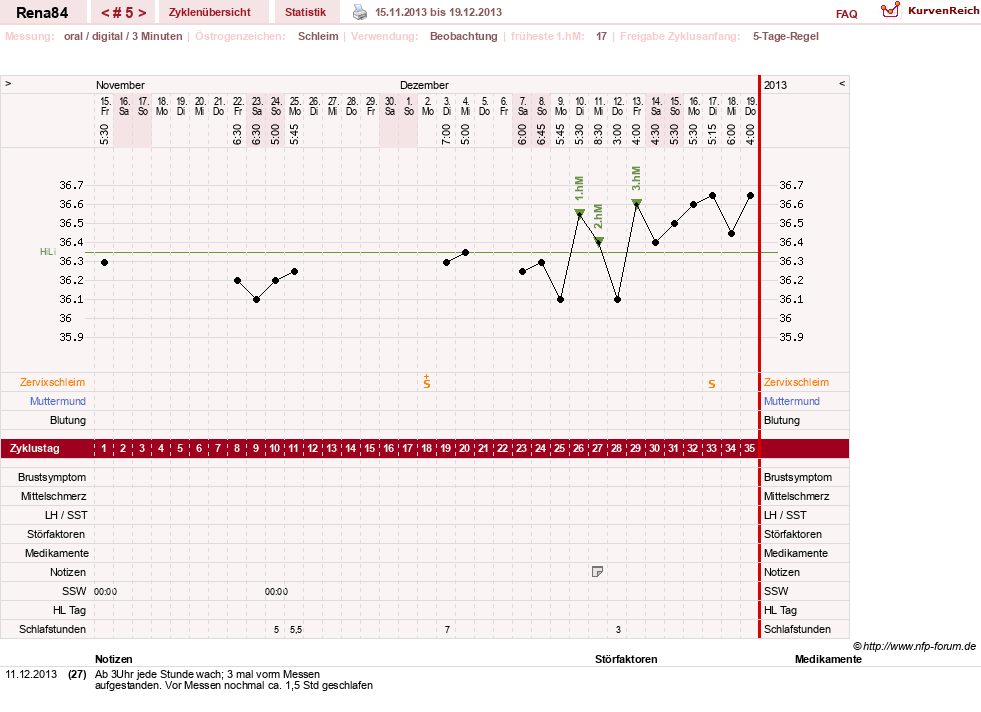This screenshot has width=981, height=712.
Task: Click the Schleim Östrogenzeichen value
Action: tap(318, 36)
